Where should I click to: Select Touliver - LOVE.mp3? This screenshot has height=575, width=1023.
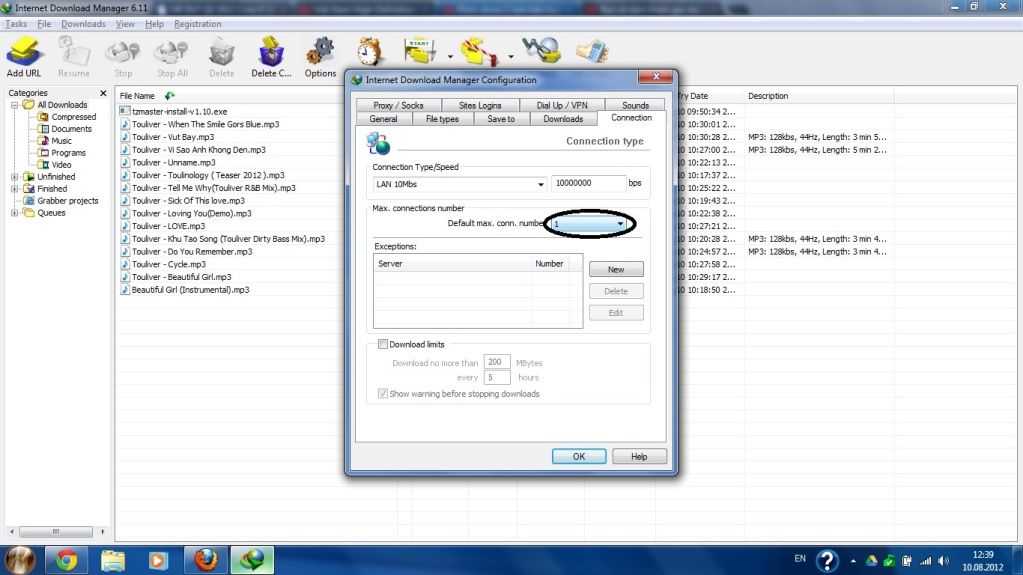pyautogui.click(x=168, y=226)
